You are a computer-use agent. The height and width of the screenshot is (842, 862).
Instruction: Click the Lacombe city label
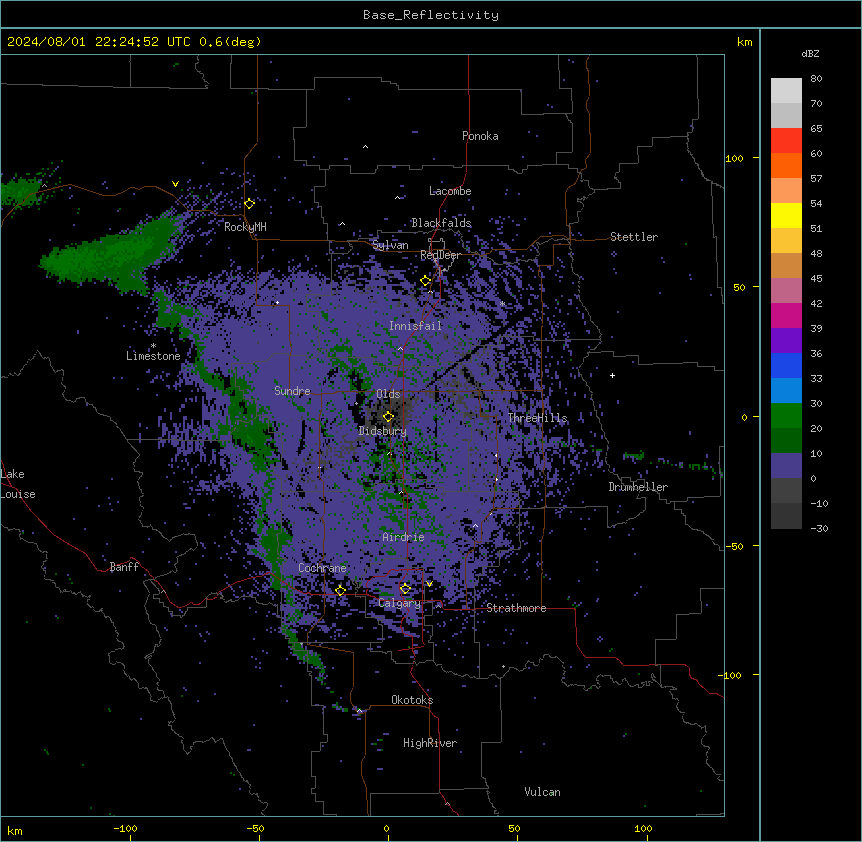pos(450,191)
